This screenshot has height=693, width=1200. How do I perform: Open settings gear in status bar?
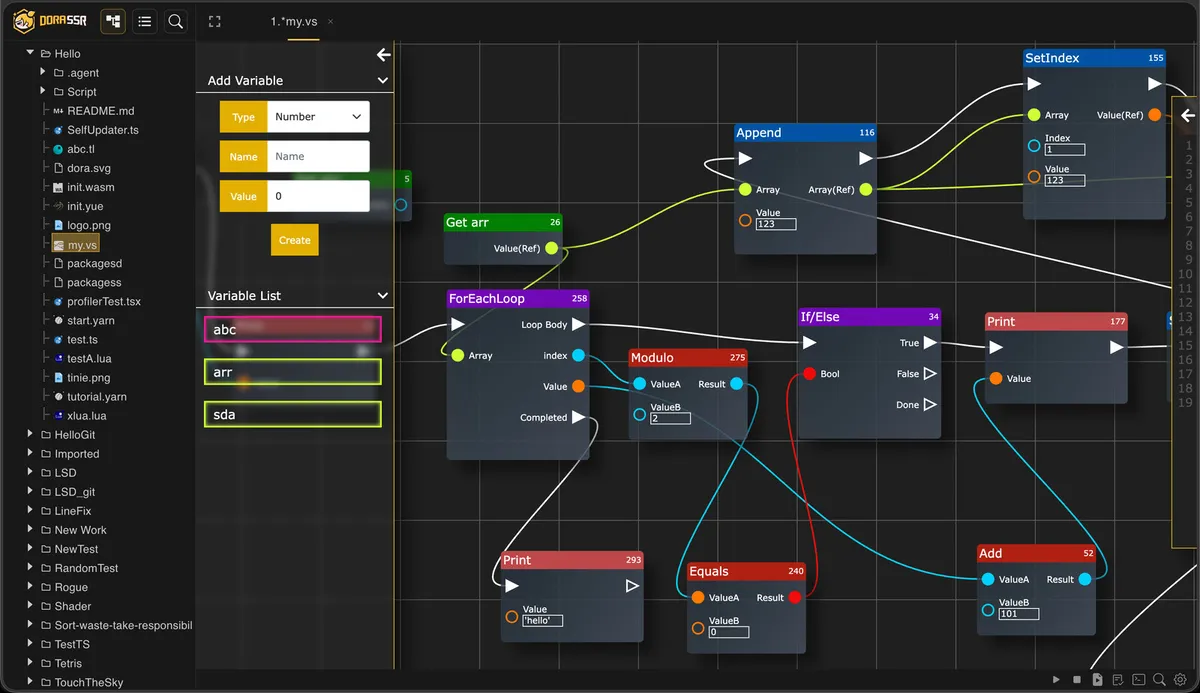point(1180,680)
